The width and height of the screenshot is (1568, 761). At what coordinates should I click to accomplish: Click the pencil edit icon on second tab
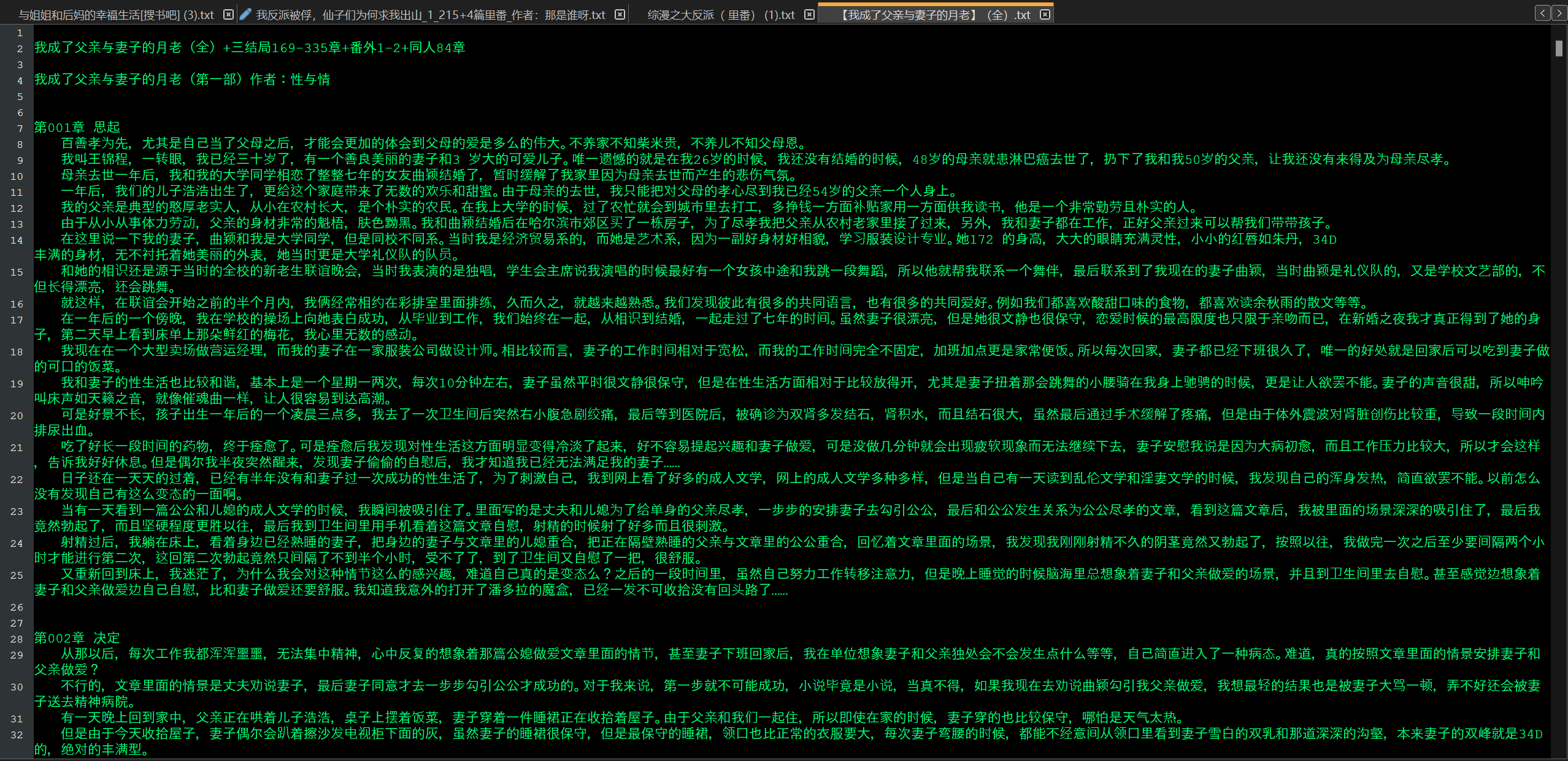click(245, 15)
